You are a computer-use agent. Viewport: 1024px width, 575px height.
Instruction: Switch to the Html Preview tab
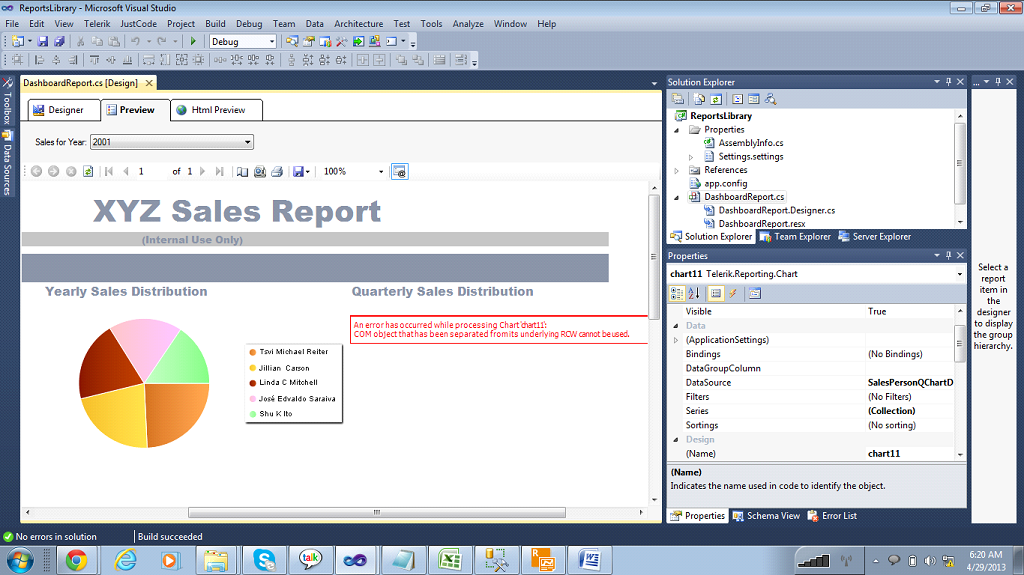(217, 110)
